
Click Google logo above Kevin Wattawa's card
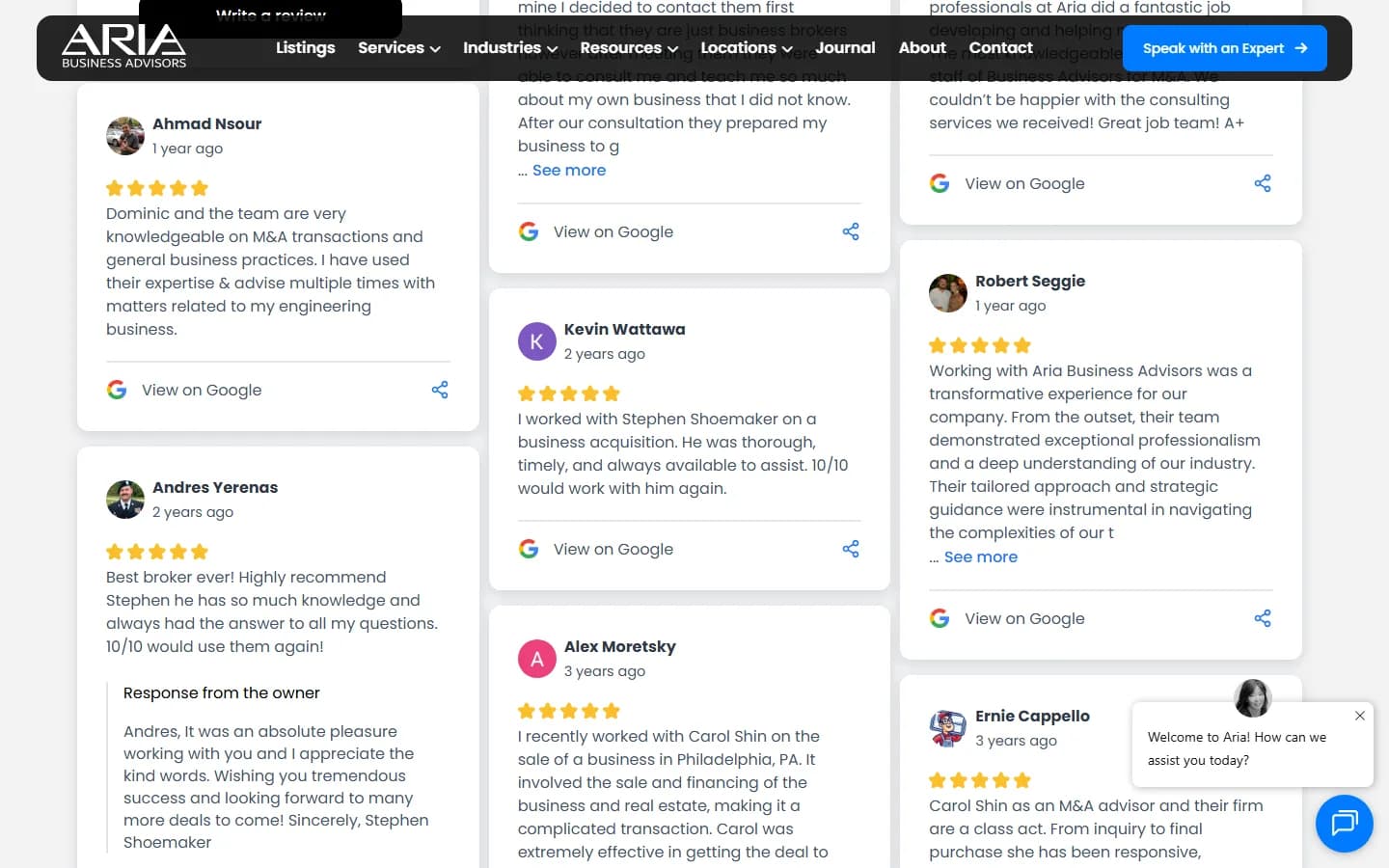[529, 231]
